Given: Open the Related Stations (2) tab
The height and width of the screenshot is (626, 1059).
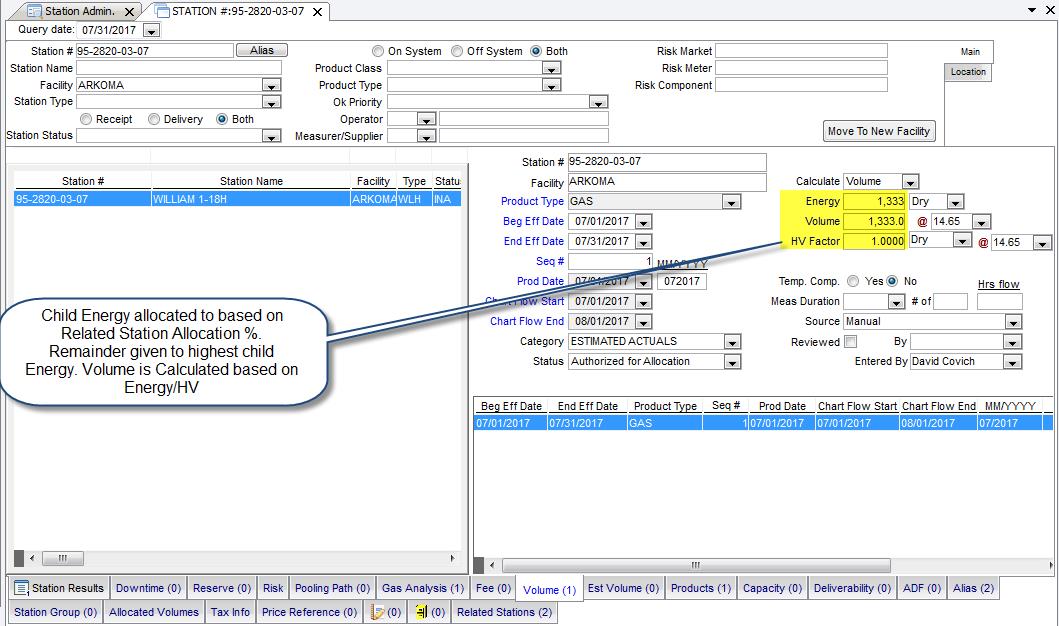Looking at the screenshot, I should (504, 612).
